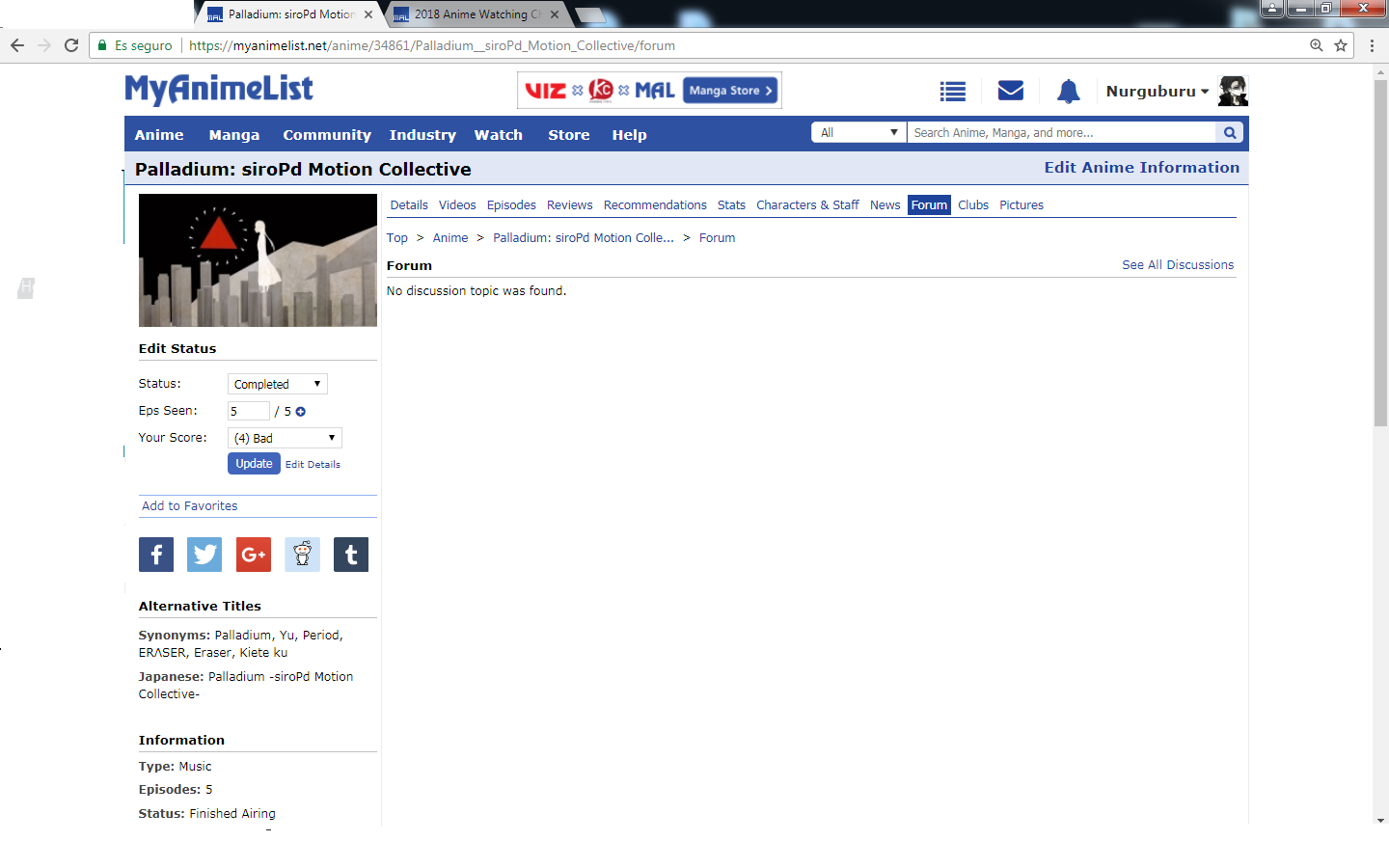
Task: Share on Facebook icon
Action: coord(156,555)
